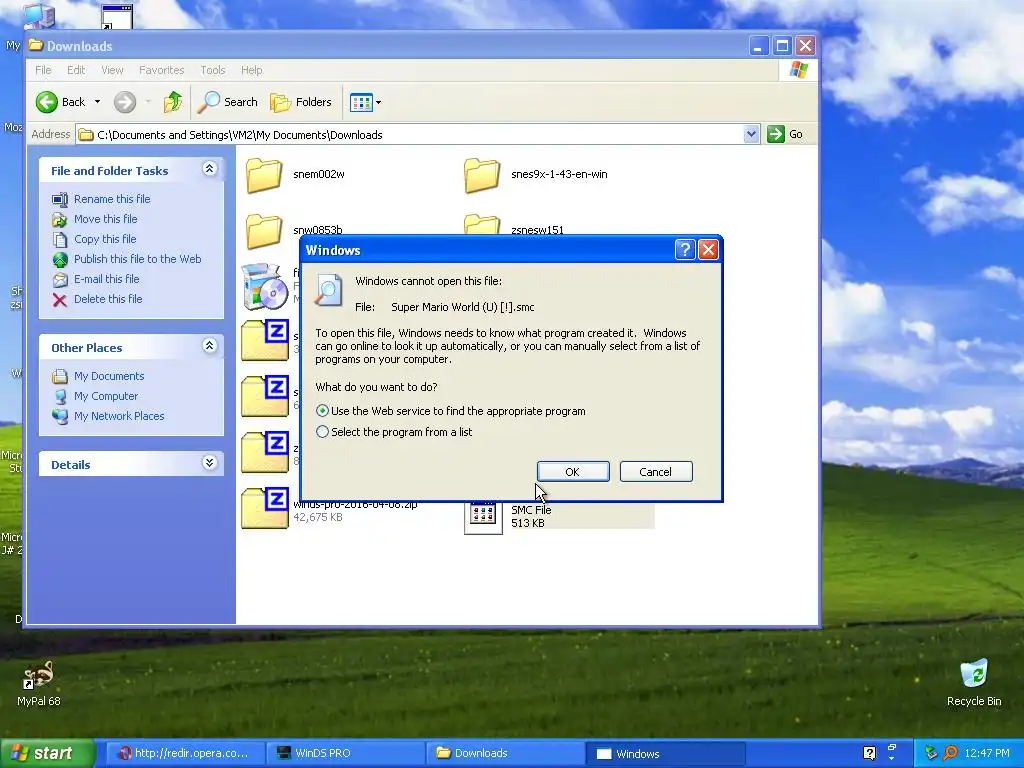This screenshot has height=768, width=1024.
Task: Open My Computer from Other Places
Action: click(x=106, y=396)
